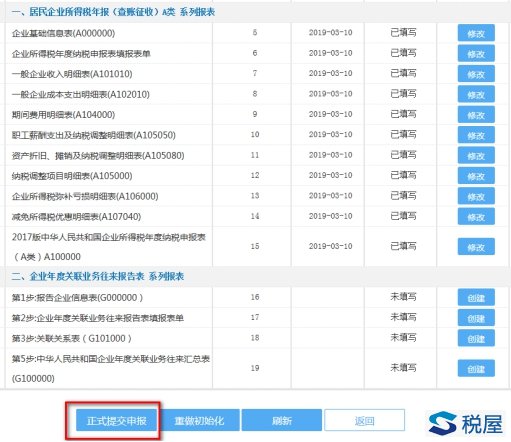This screenshot has height=442, width=511.
Task: Edit the 职工薪酬支出及纳税调整明细表(A105050) form
Action: tap(476, 135)
